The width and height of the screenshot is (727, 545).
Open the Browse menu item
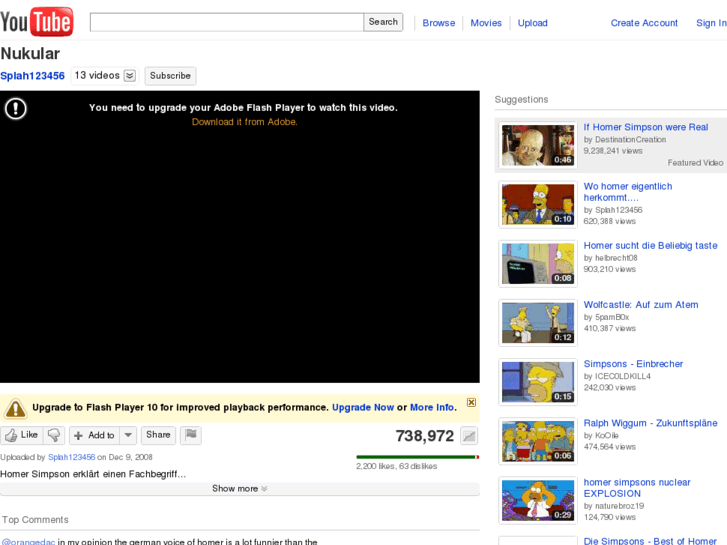coord(438,23)
